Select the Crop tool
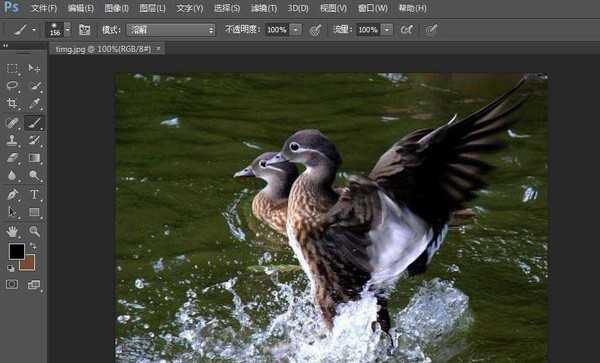600x363 pixels. (12, 103)
